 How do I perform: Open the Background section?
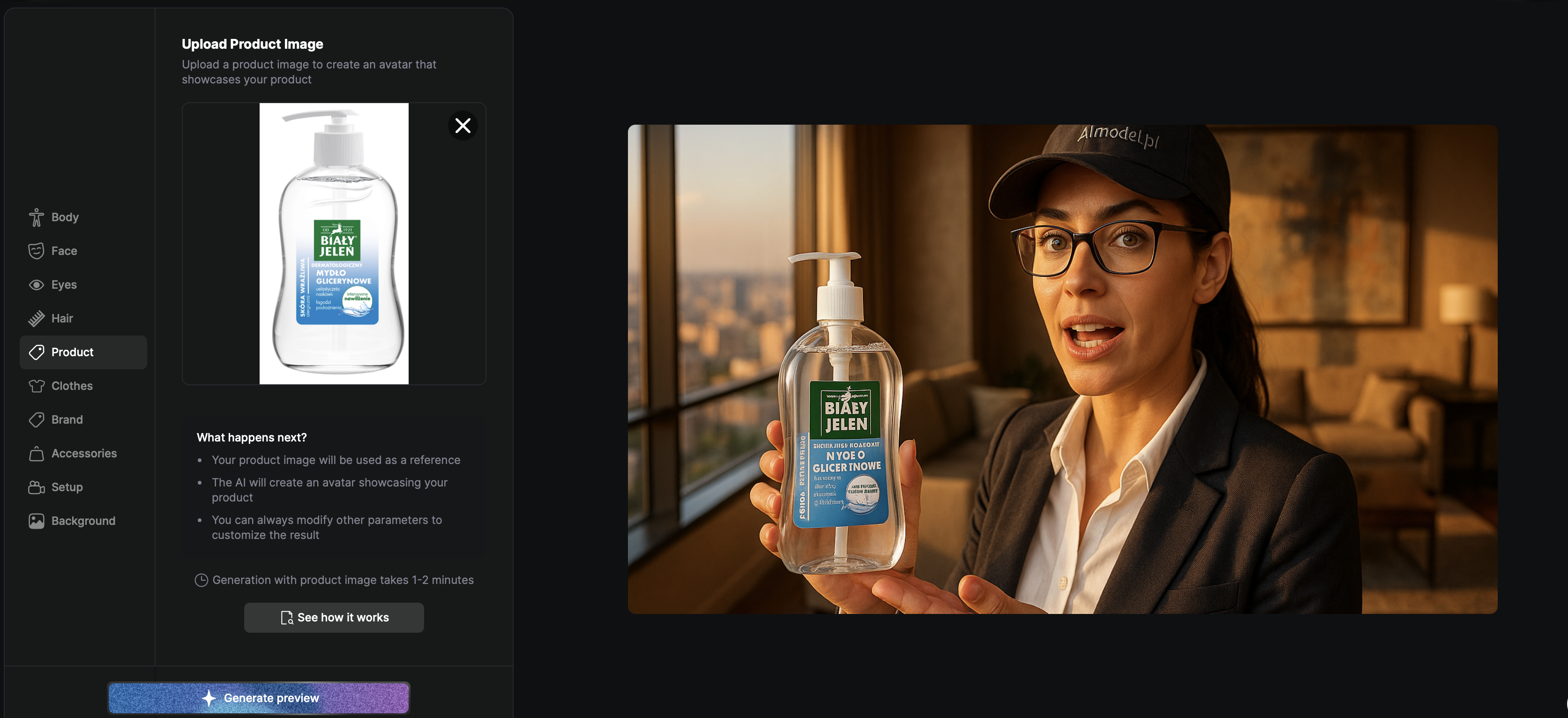click(83, 521)
